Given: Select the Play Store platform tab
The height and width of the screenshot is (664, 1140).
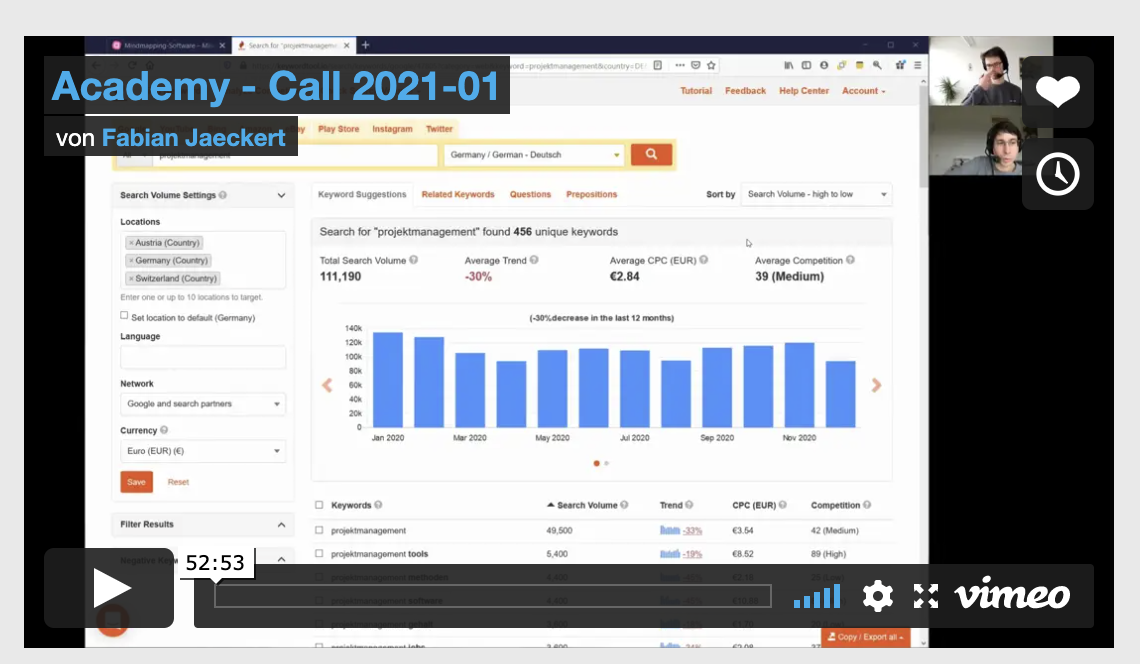Looking at the screenshot, I should (x=339, y=129).
